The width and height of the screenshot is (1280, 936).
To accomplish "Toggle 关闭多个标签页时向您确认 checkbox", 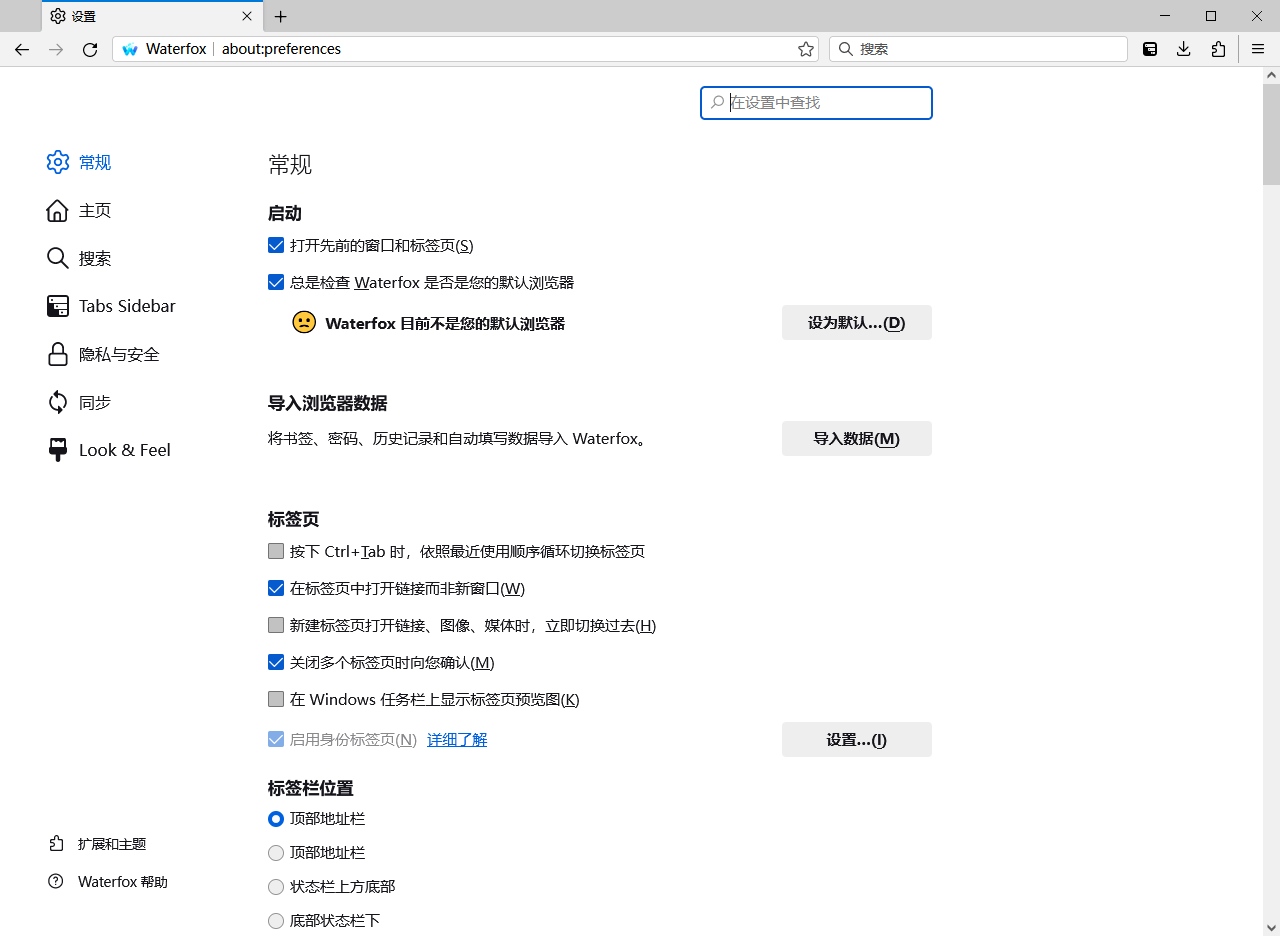I will [276, 662].
